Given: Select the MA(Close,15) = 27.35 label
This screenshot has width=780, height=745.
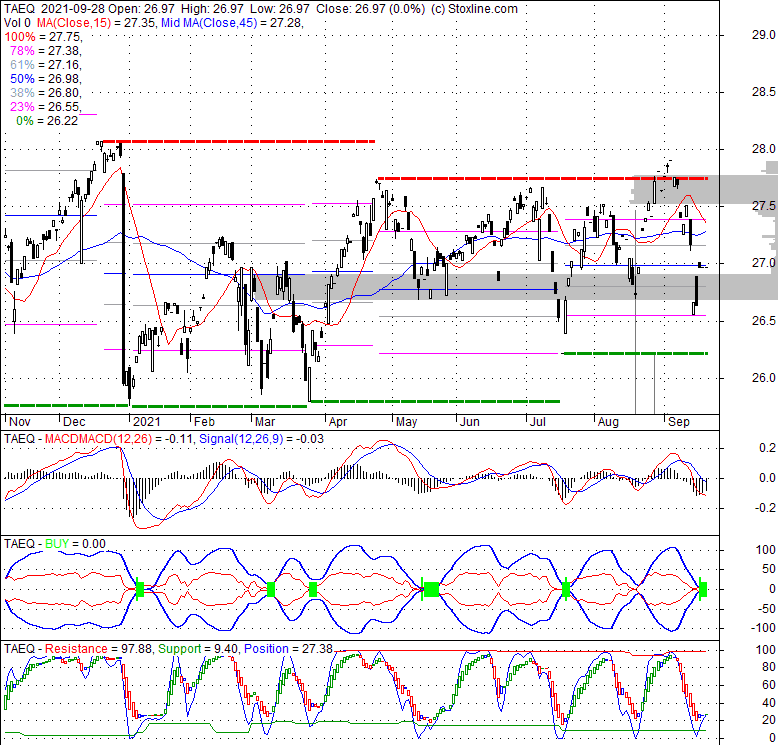Looking at the screenshot, I should [97, 23].
